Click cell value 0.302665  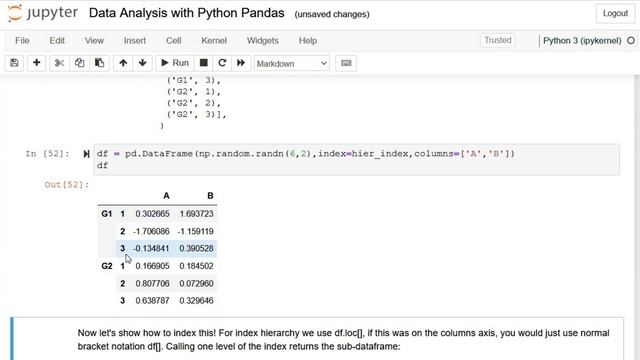tap(152, 214)
